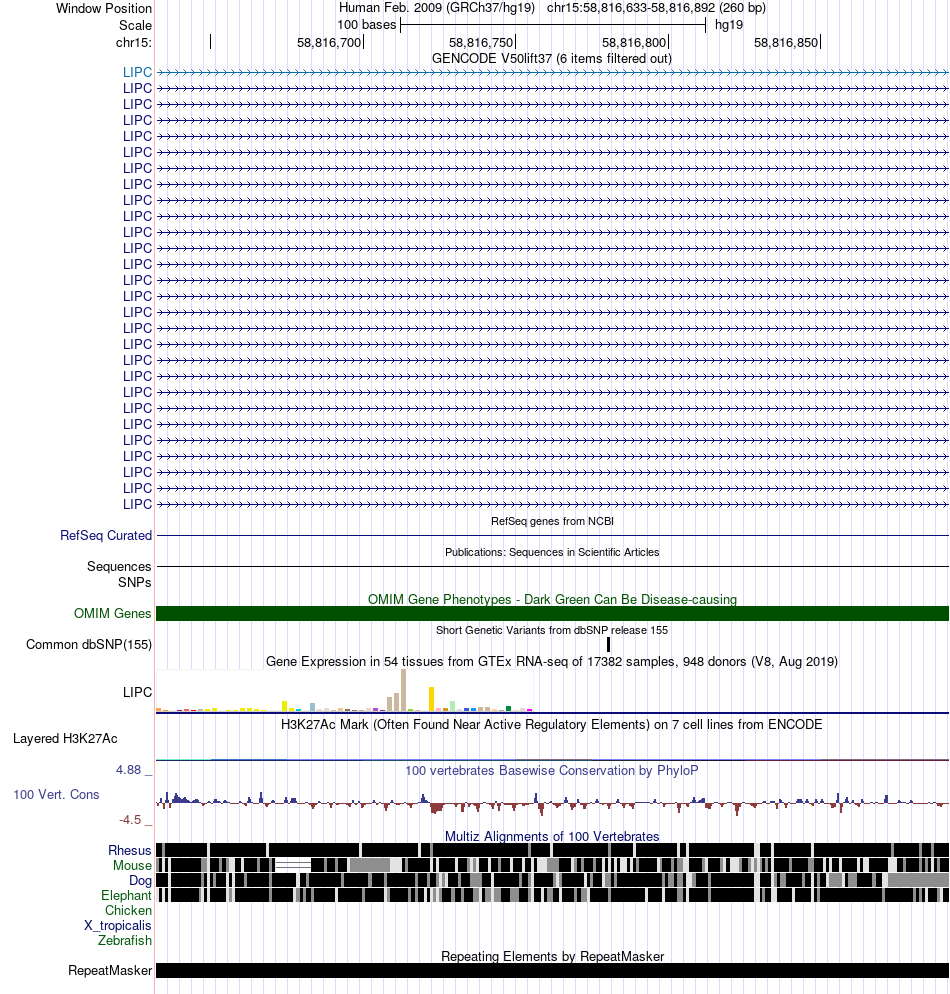Click the 'chr15:58,816,633-58,816,892 (260 bp)' position text

click(656, 8)
